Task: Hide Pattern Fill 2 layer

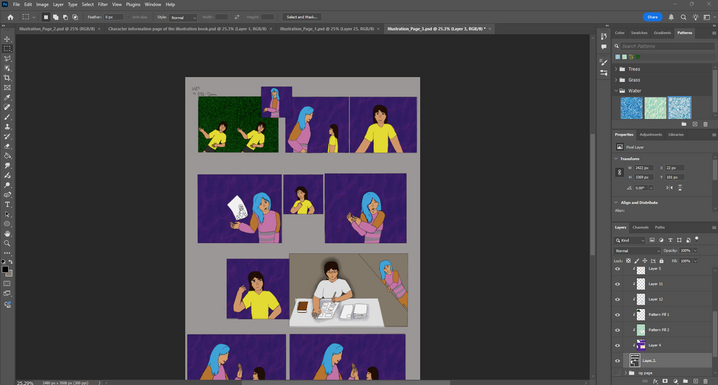Action: pyautogui.click(x=617, y=330)
